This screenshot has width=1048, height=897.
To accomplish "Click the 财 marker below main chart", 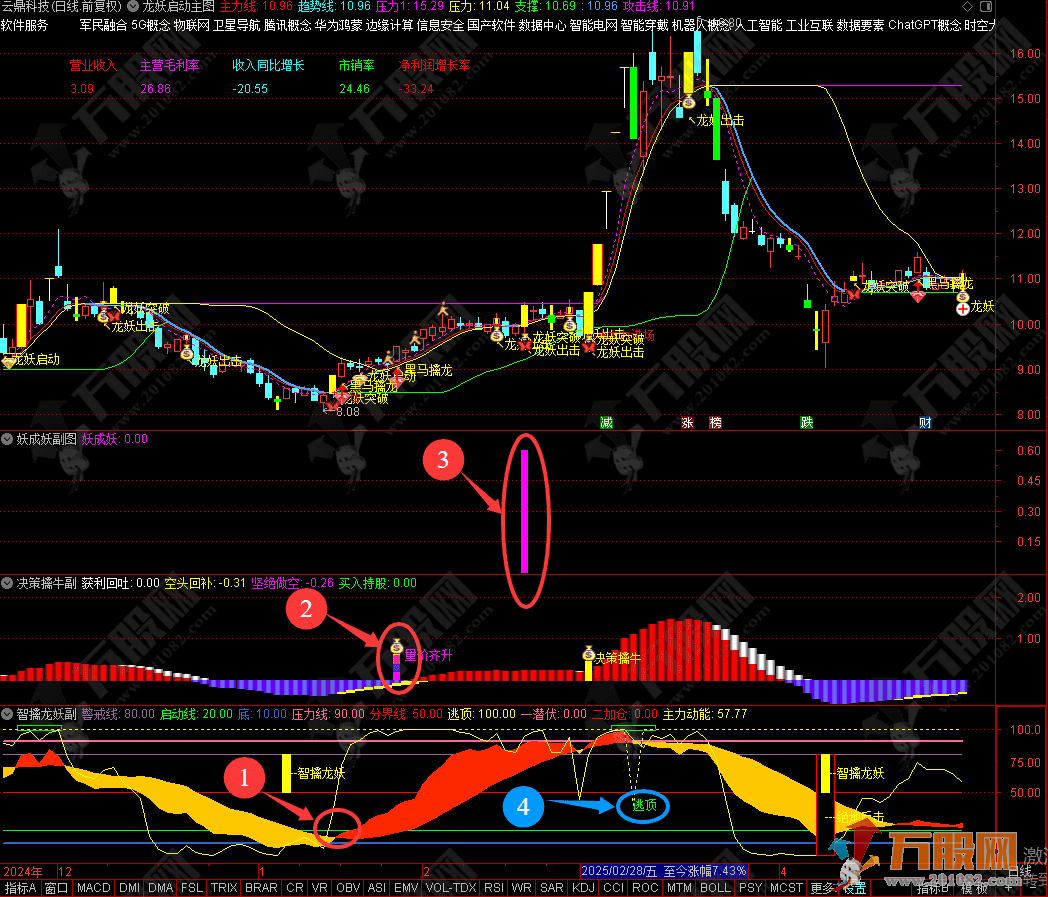I will (925, 422).
